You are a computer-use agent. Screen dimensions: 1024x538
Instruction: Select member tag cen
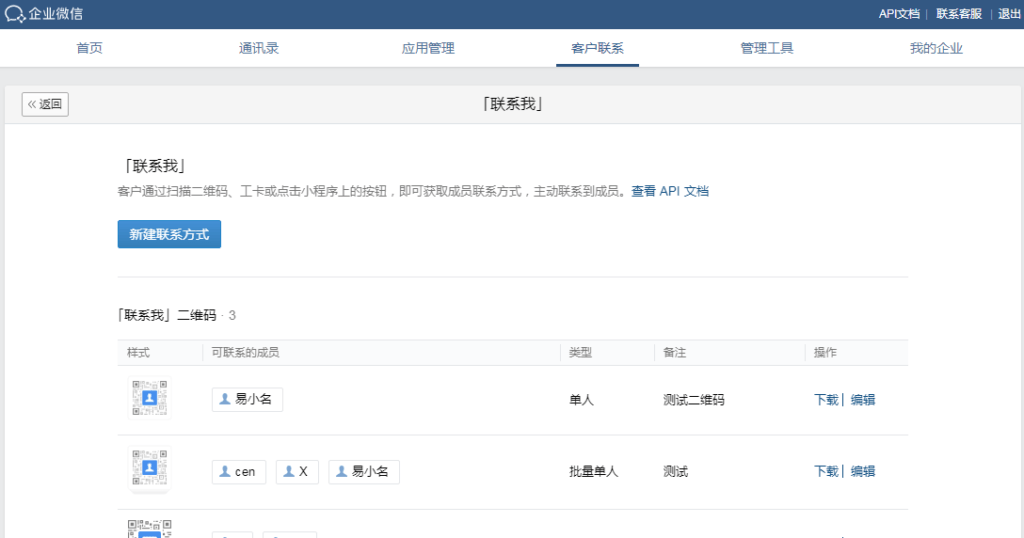click(238, 471)
